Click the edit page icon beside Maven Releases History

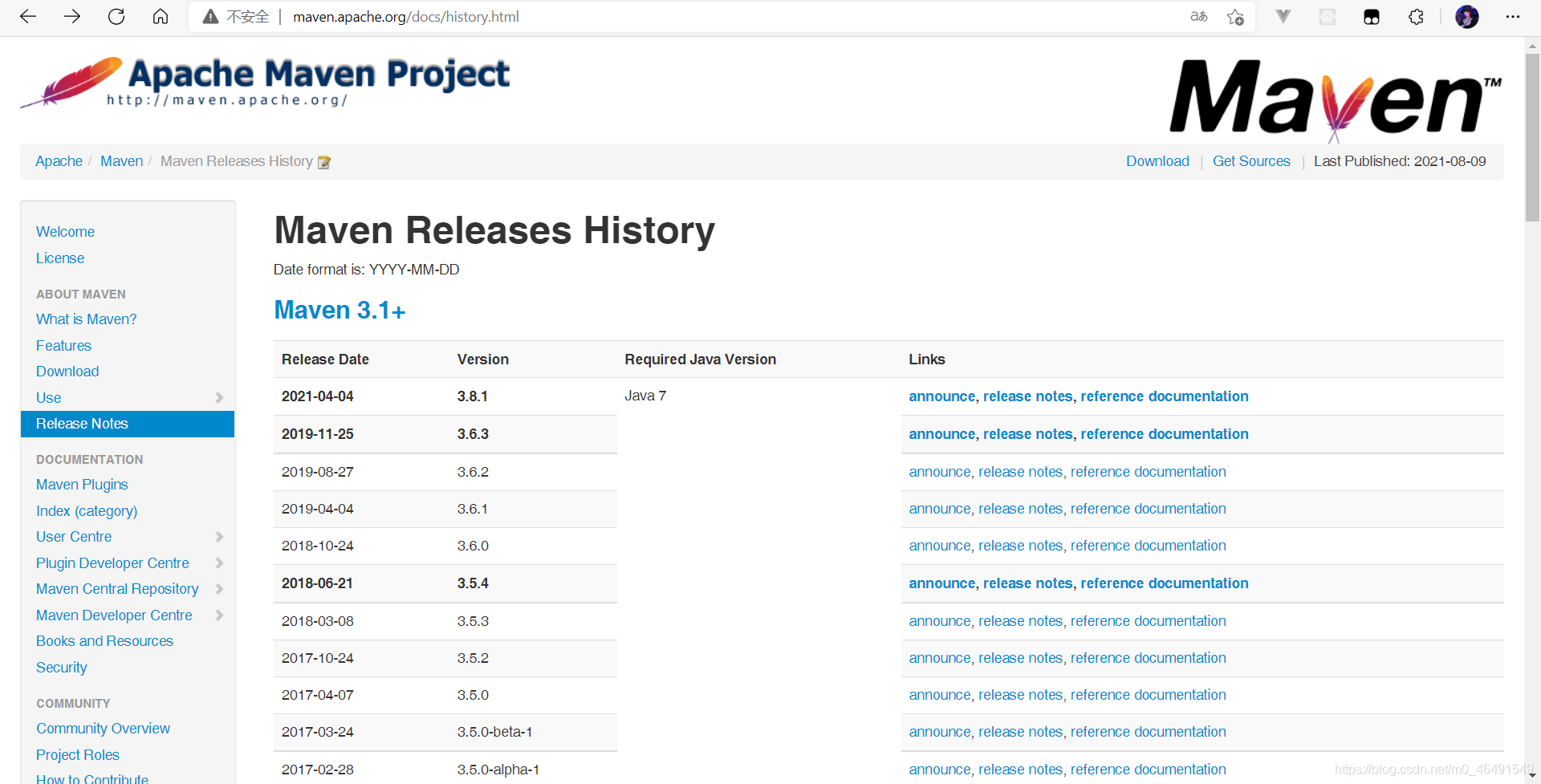pyautogui.click(x=324, y=162)
